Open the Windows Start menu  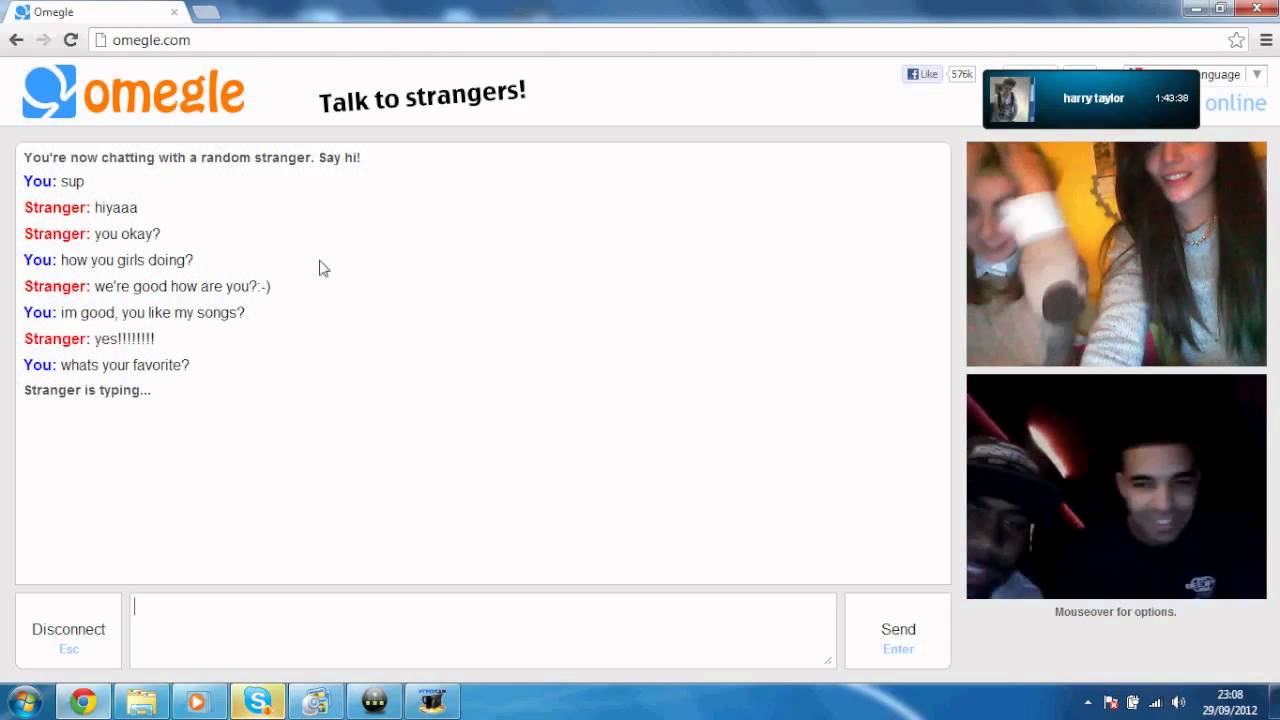pos(24,702)
